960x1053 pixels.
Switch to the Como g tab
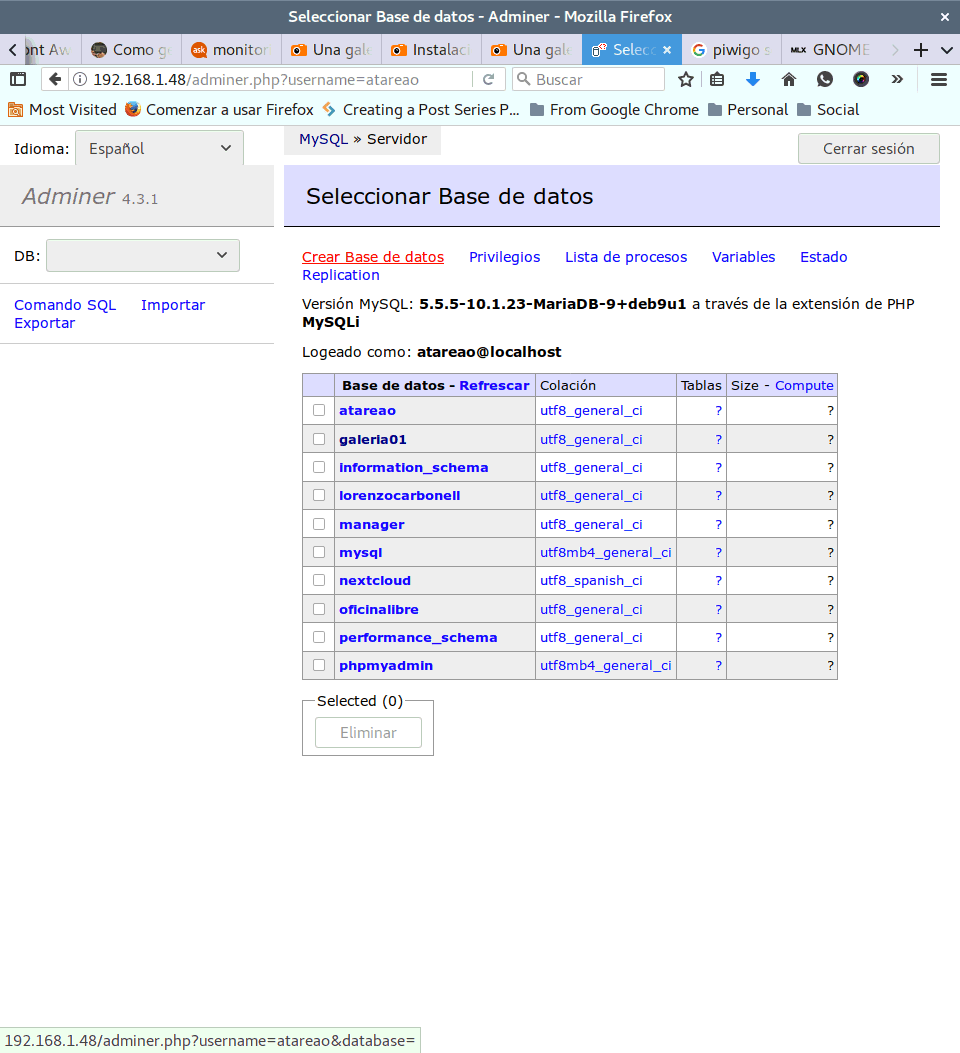[x=132, y=50]
